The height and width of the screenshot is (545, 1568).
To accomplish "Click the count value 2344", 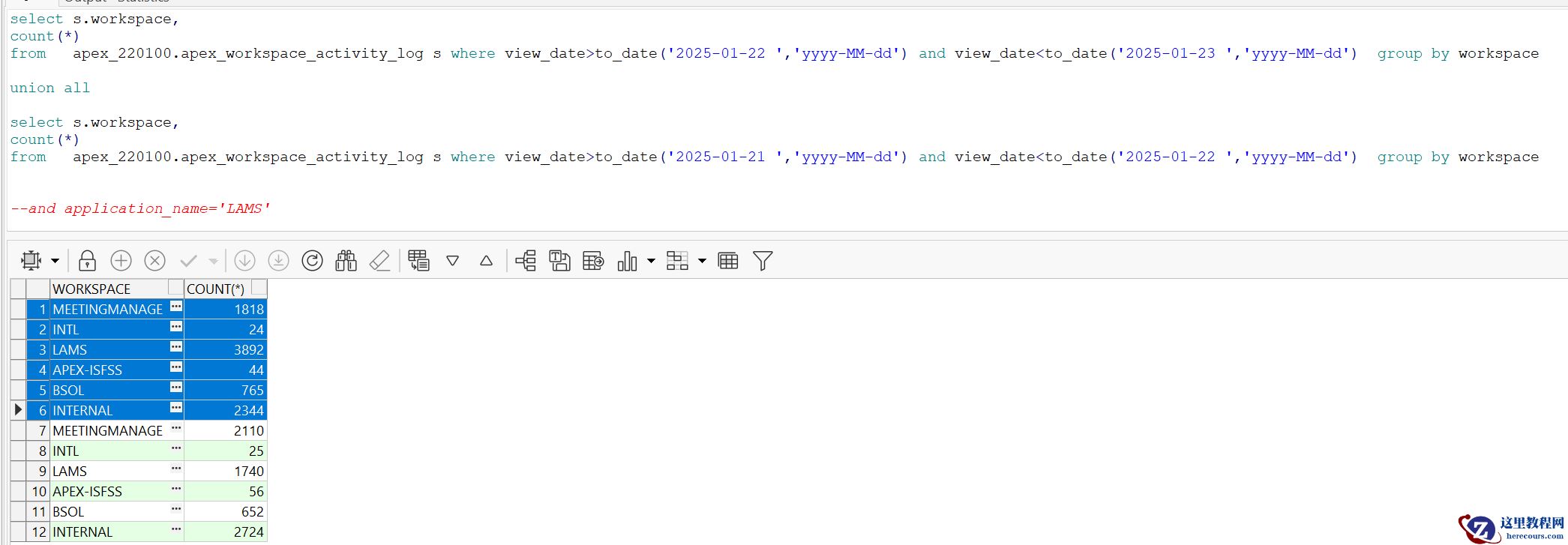I will [249, 410].
